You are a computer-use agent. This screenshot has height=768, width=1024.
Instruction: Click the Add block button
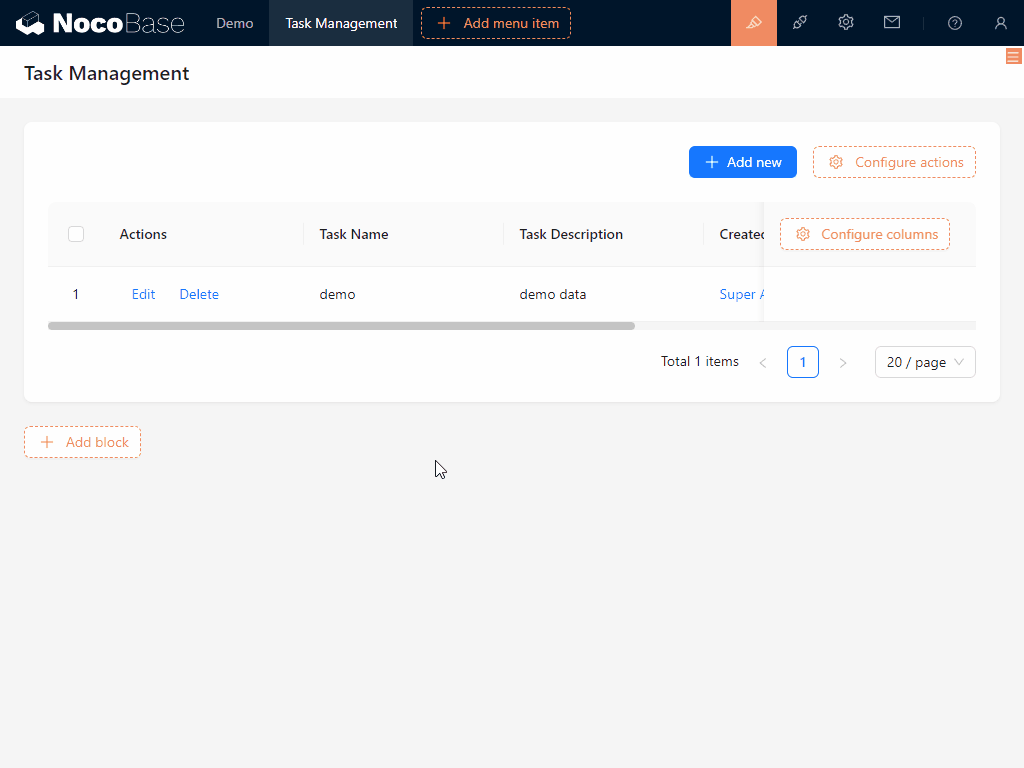[82, 442]
